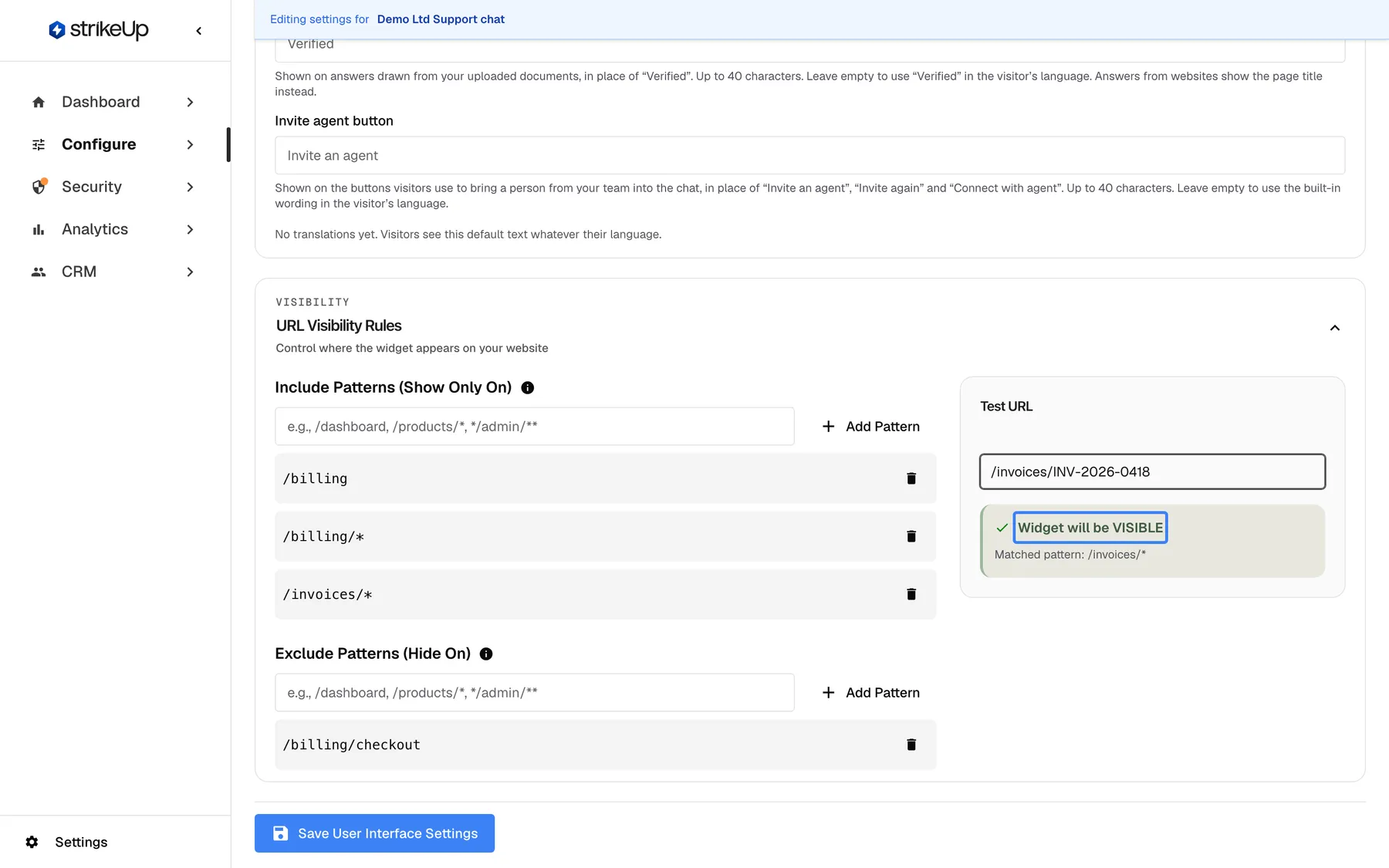Expand the CRM menu chevron

(190, 272)
